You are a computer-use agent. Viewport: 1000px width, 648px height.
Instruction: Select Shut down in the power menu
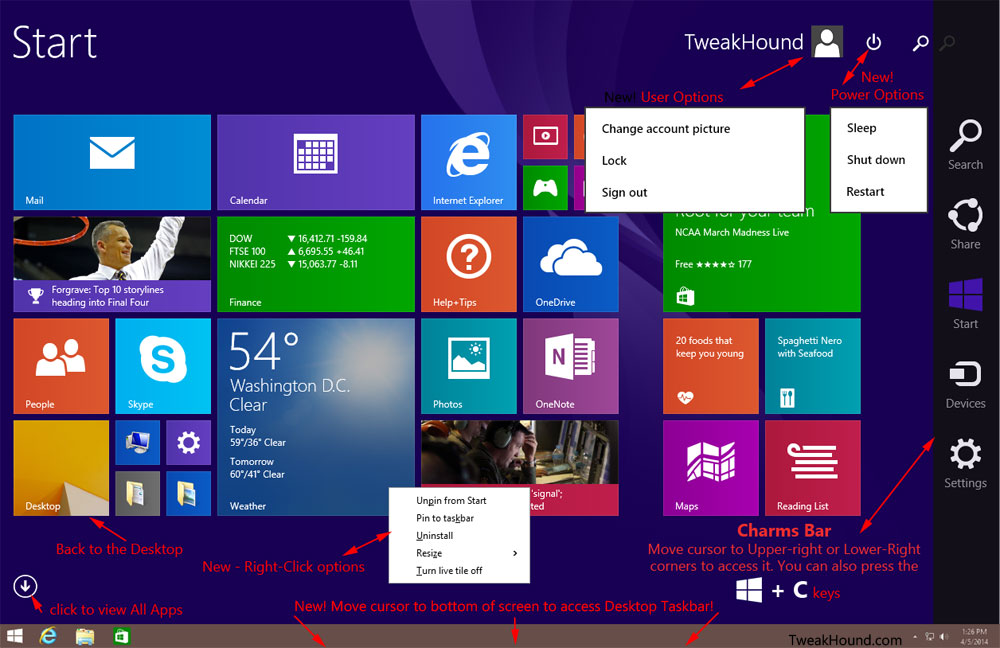pos(876,159)
